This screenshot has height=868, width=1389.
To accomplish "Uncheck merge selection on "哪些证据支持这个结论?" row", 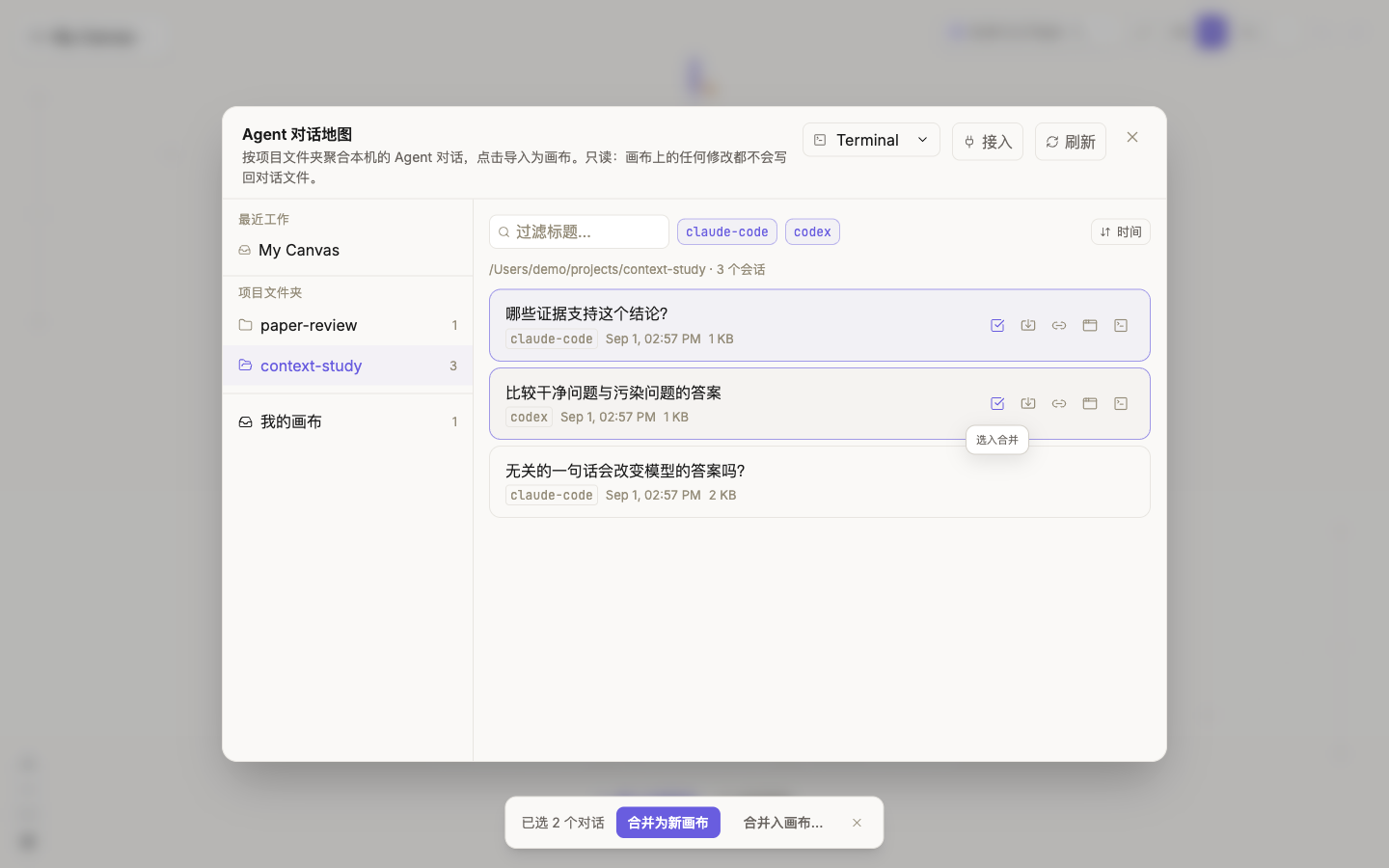I will click(997, 326).
